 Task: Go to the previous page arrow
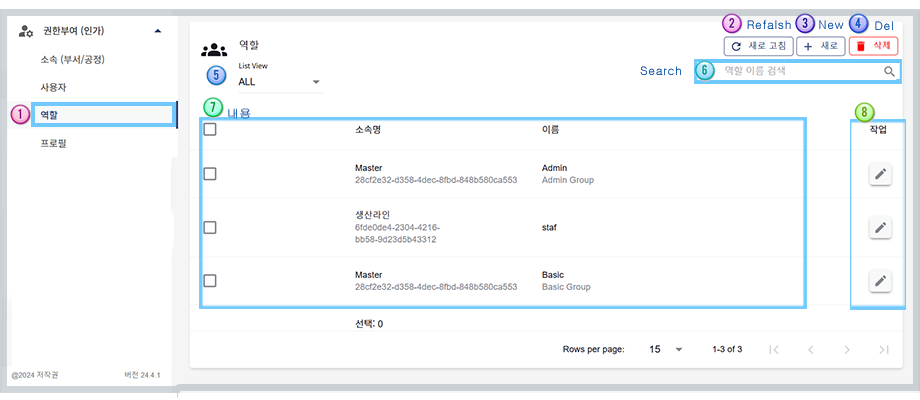tap(810, 350)
